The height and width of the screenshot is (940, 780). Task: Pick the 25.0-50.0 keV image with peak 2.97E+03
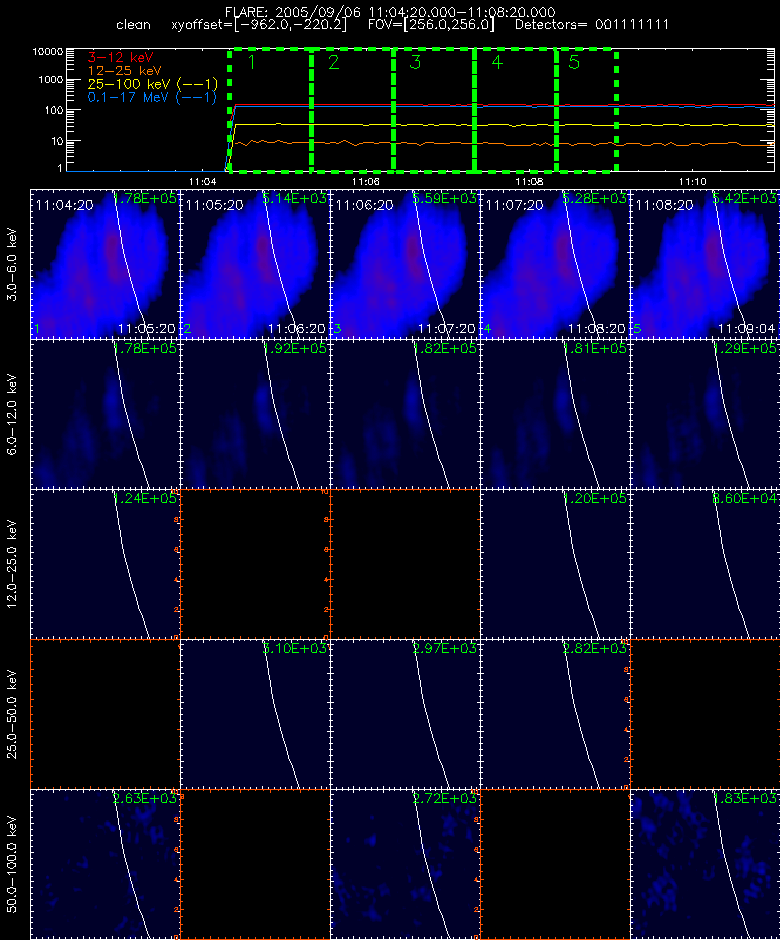[405, 714]
